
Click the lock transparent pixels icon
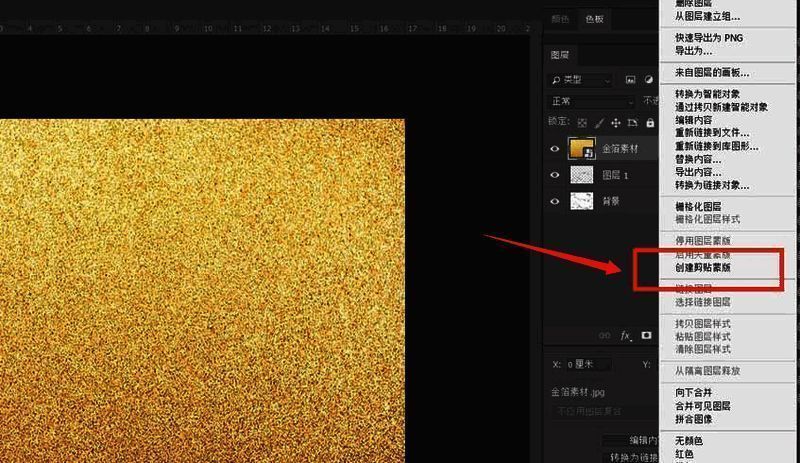click(x=584, y=123)
